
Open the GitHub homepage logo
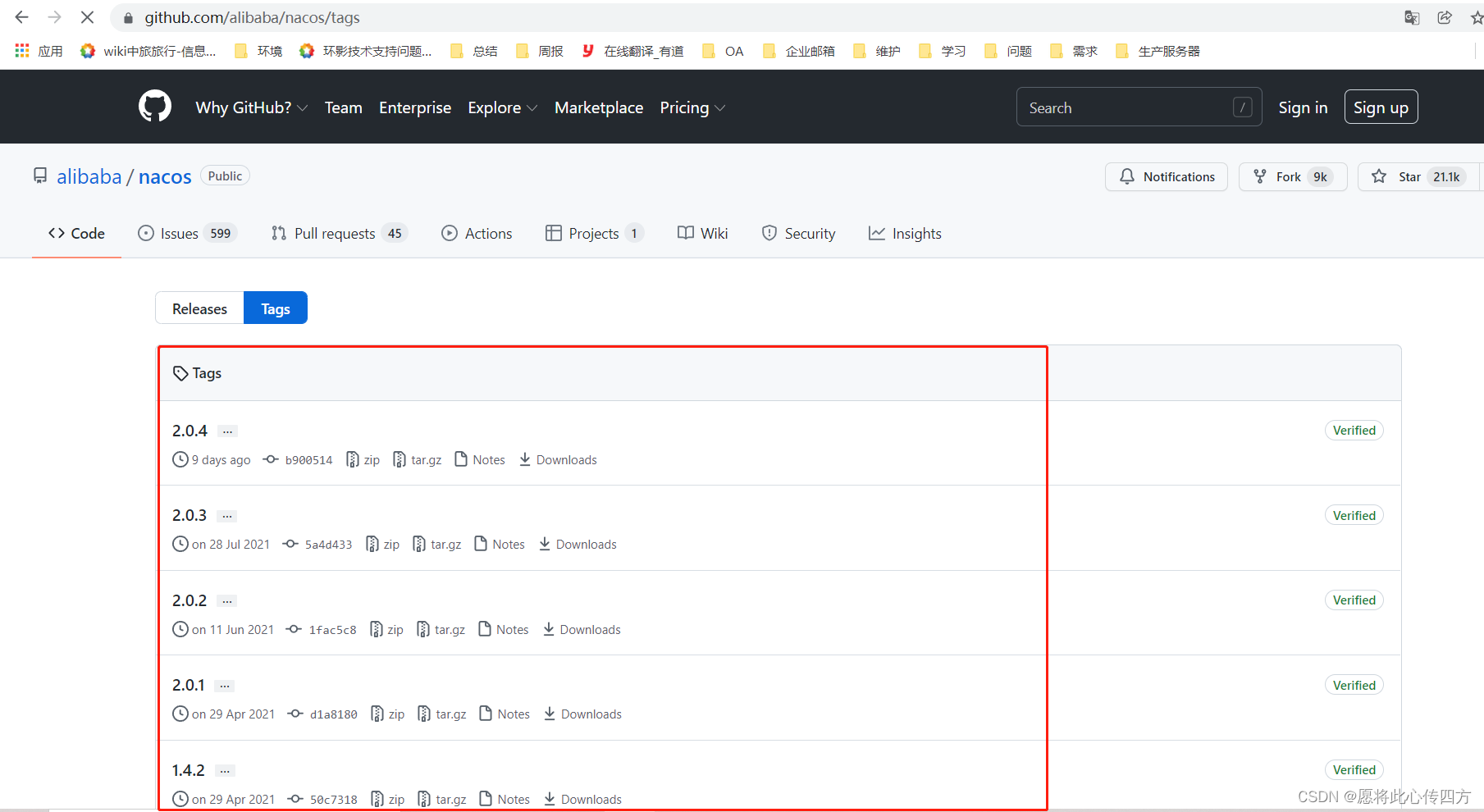point(155,107)
